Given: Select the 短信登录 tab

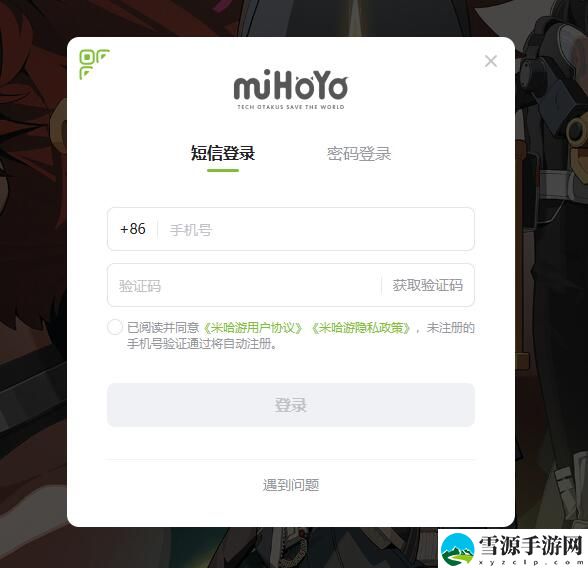Looking at the screenshot, I should tap(223, 153).
